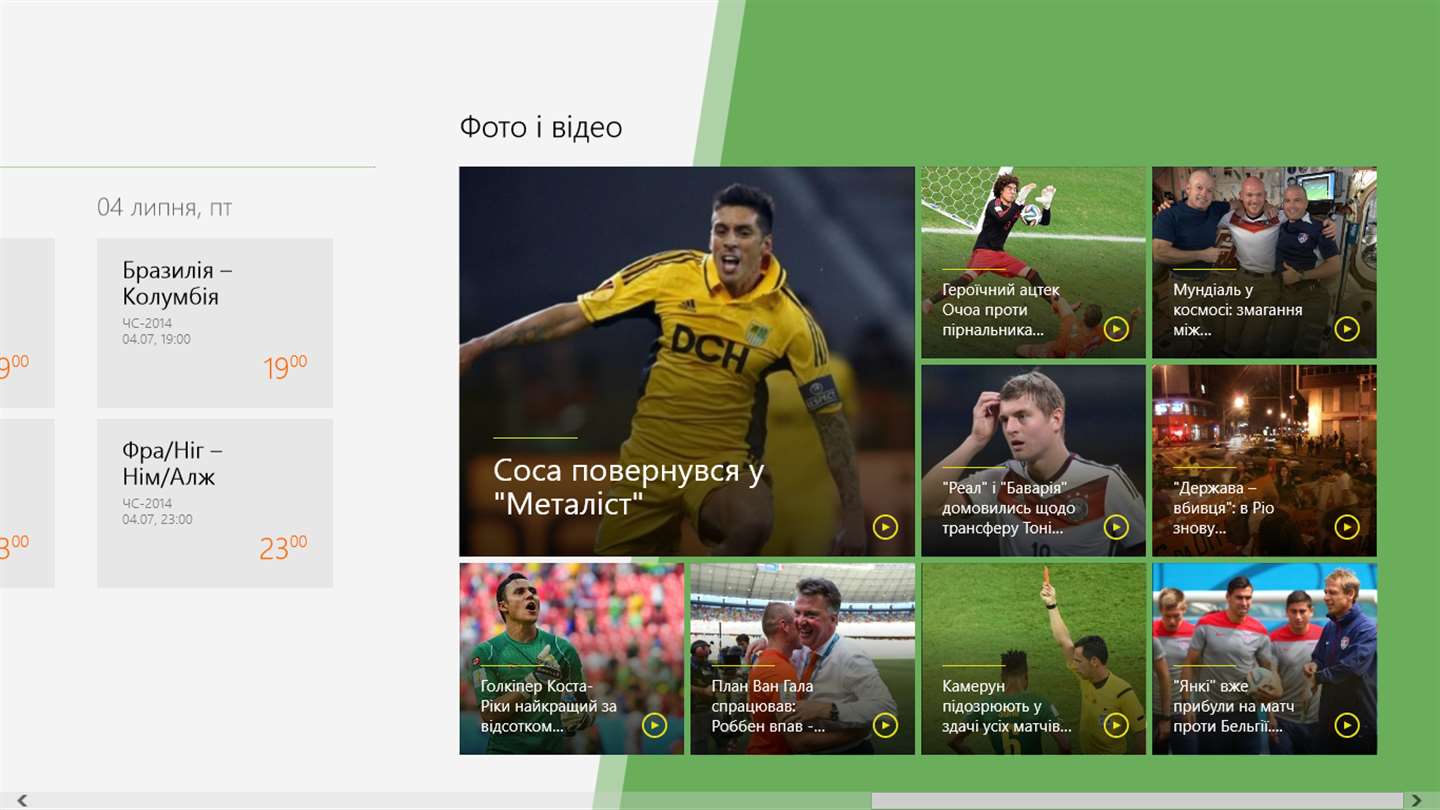1440x810 pixels.
Task: Click play icon on Героїчний ацтек Очоа tile
Action: click(x=1116, y=329)
